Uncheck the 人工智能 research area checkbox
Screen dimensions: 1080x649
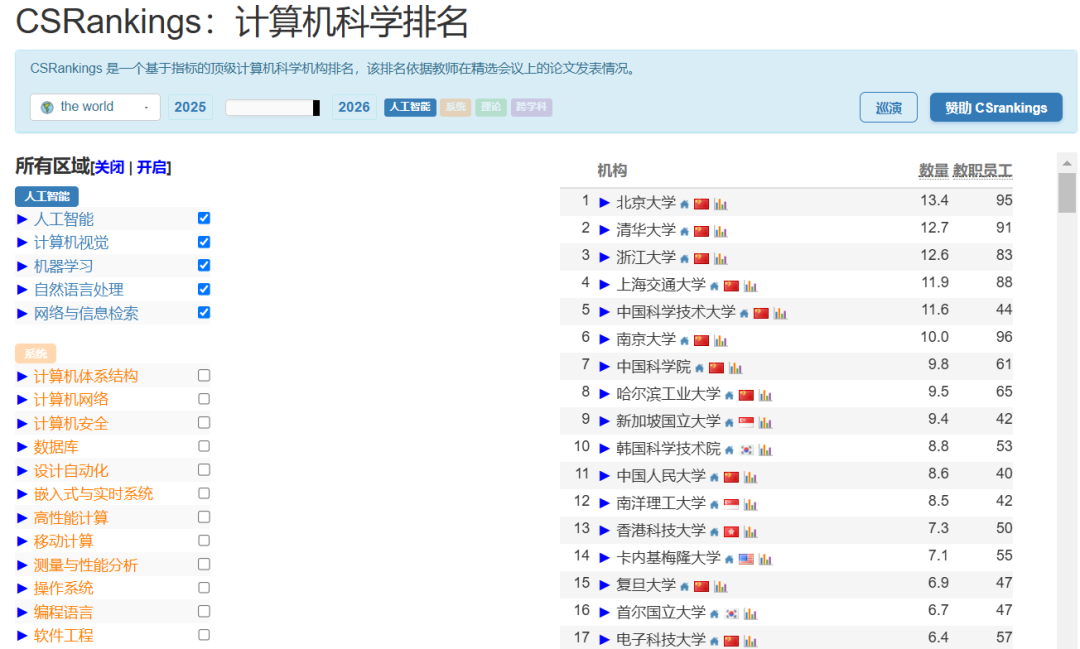tap(204, 218)
